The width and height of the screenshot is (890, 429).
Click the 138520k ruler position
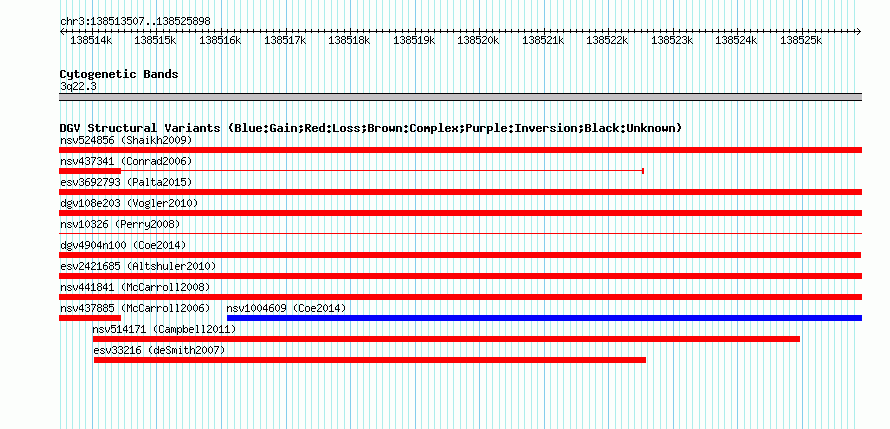(x=478, y=40)
